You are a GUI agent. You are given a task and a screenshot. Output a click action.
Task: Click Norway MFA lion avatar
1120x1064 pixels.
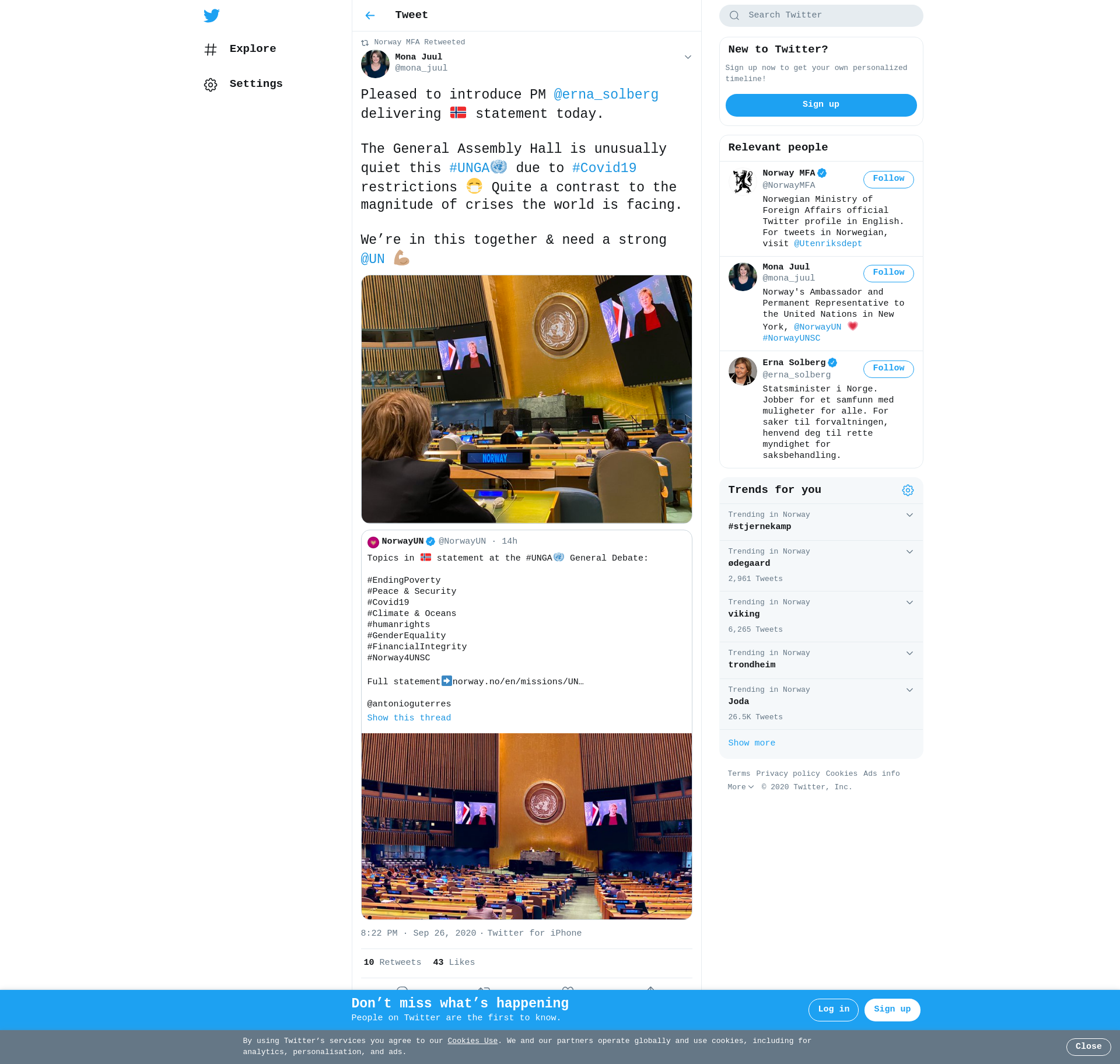[743, 181]
